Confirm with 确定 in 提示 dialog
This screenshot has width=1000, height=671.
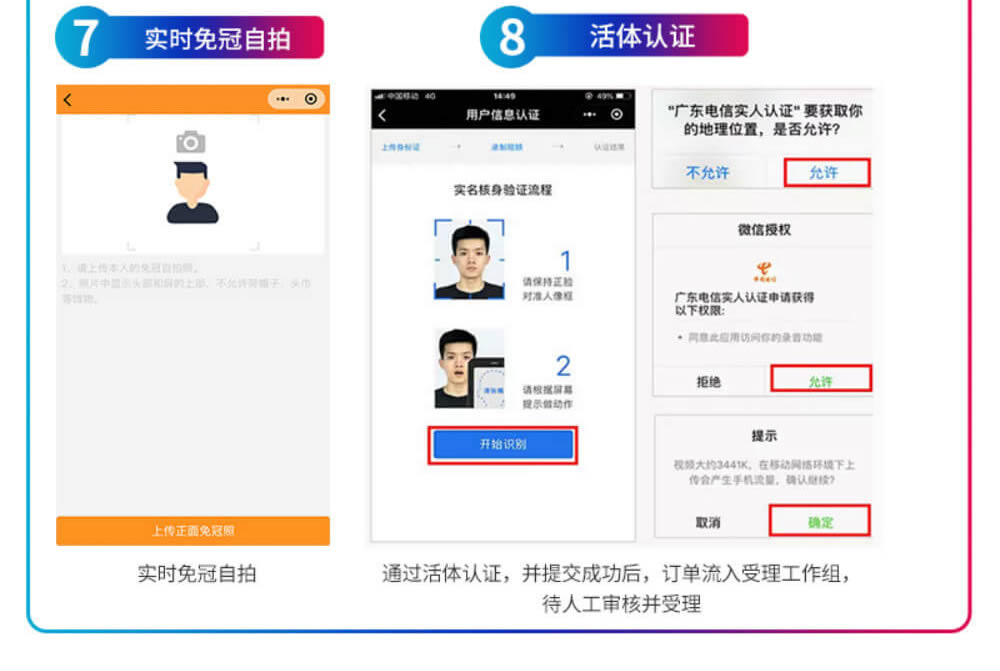click(820, 520)
